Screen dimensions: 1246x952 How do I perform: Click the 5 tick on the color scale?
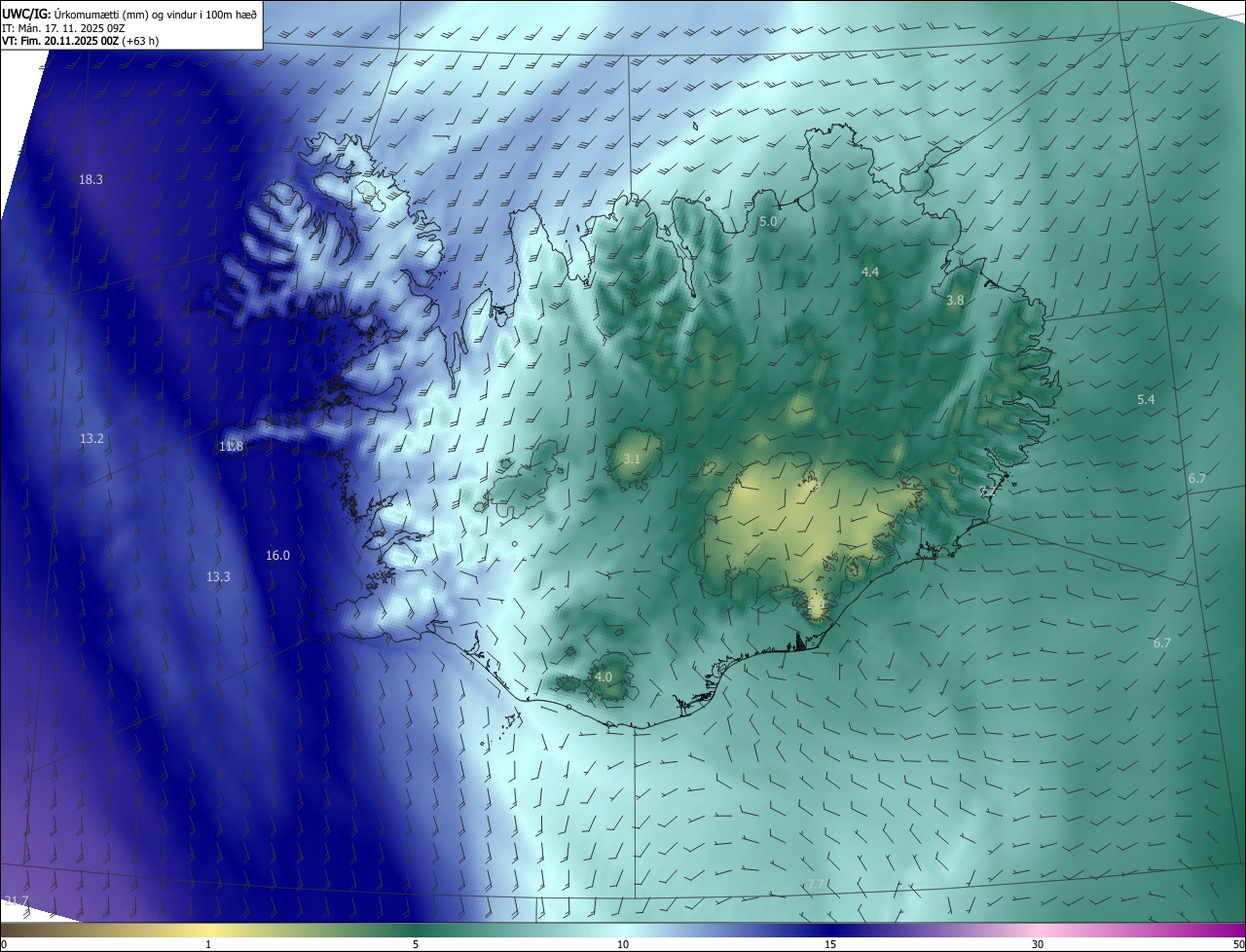pos(416,944)
